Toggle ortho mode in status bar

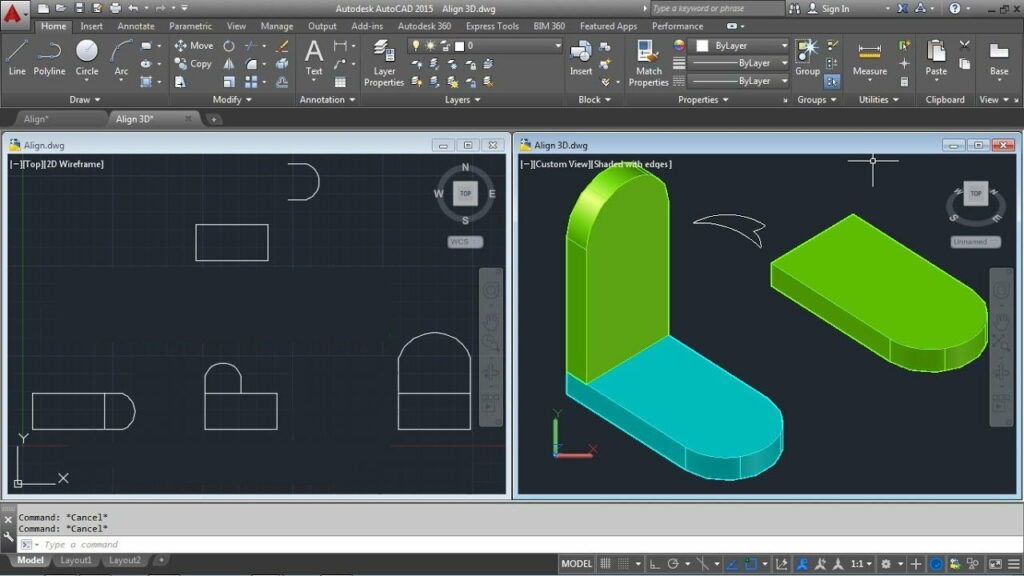pyautogui.click(x=654, y=564)
